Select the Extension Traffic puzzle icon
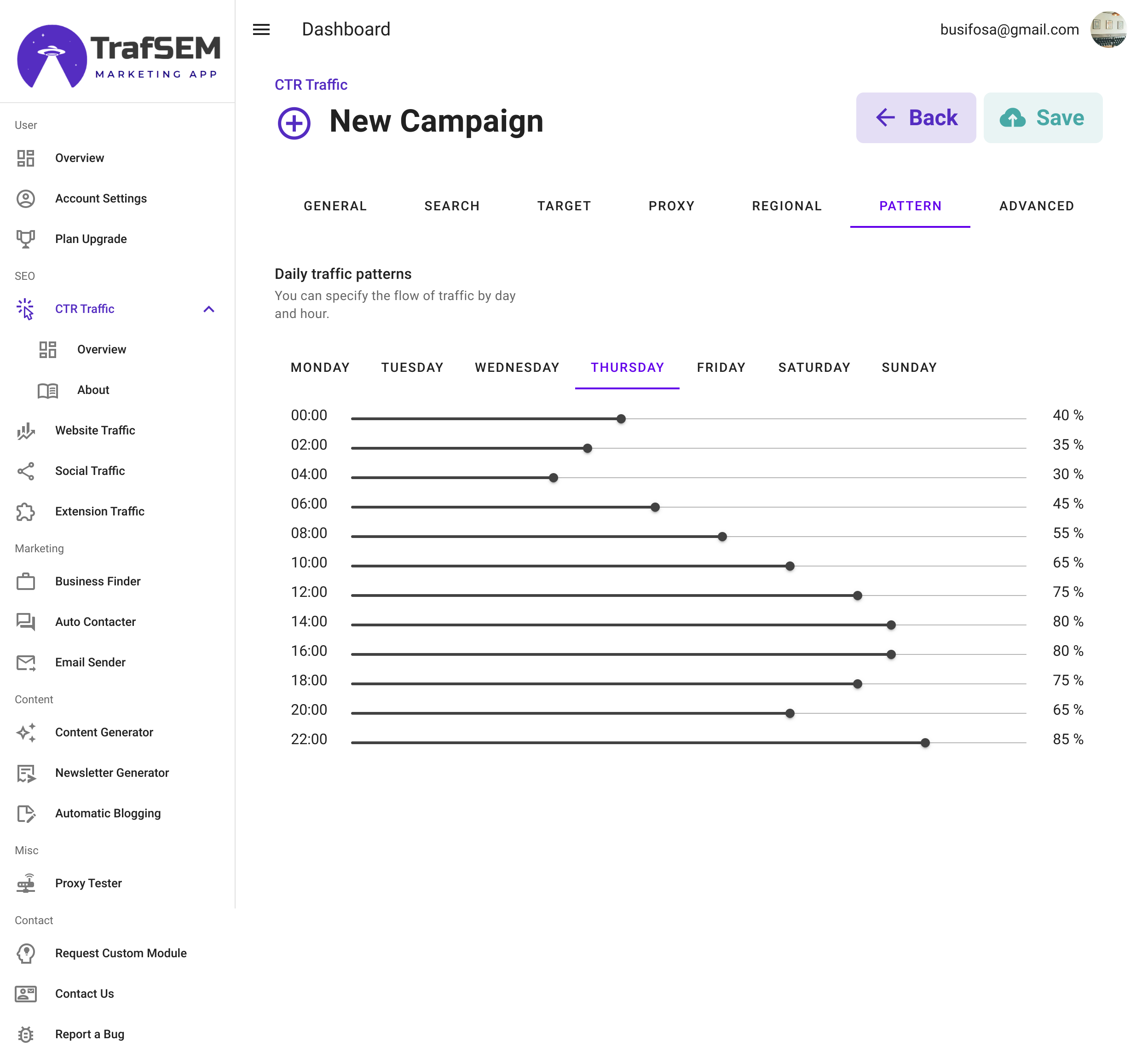1142x1064 pixels. click(x=26, y=511)
